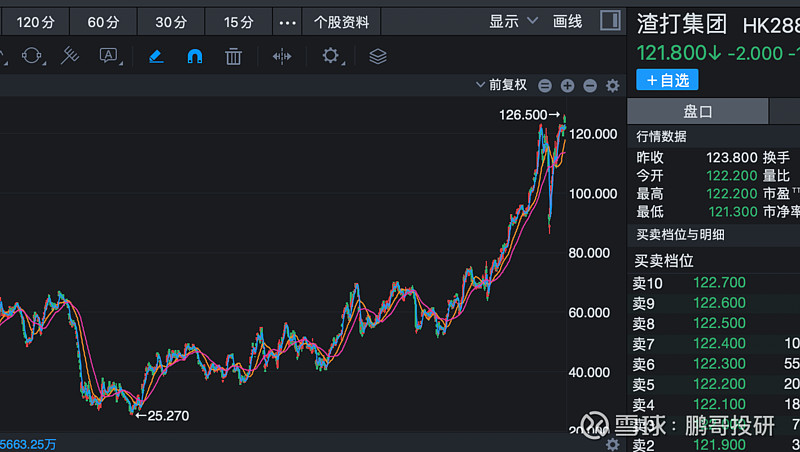Viewport: 800px width, 452px height.
Task: Switch chart to 15分 period
Action: [238, 22]
